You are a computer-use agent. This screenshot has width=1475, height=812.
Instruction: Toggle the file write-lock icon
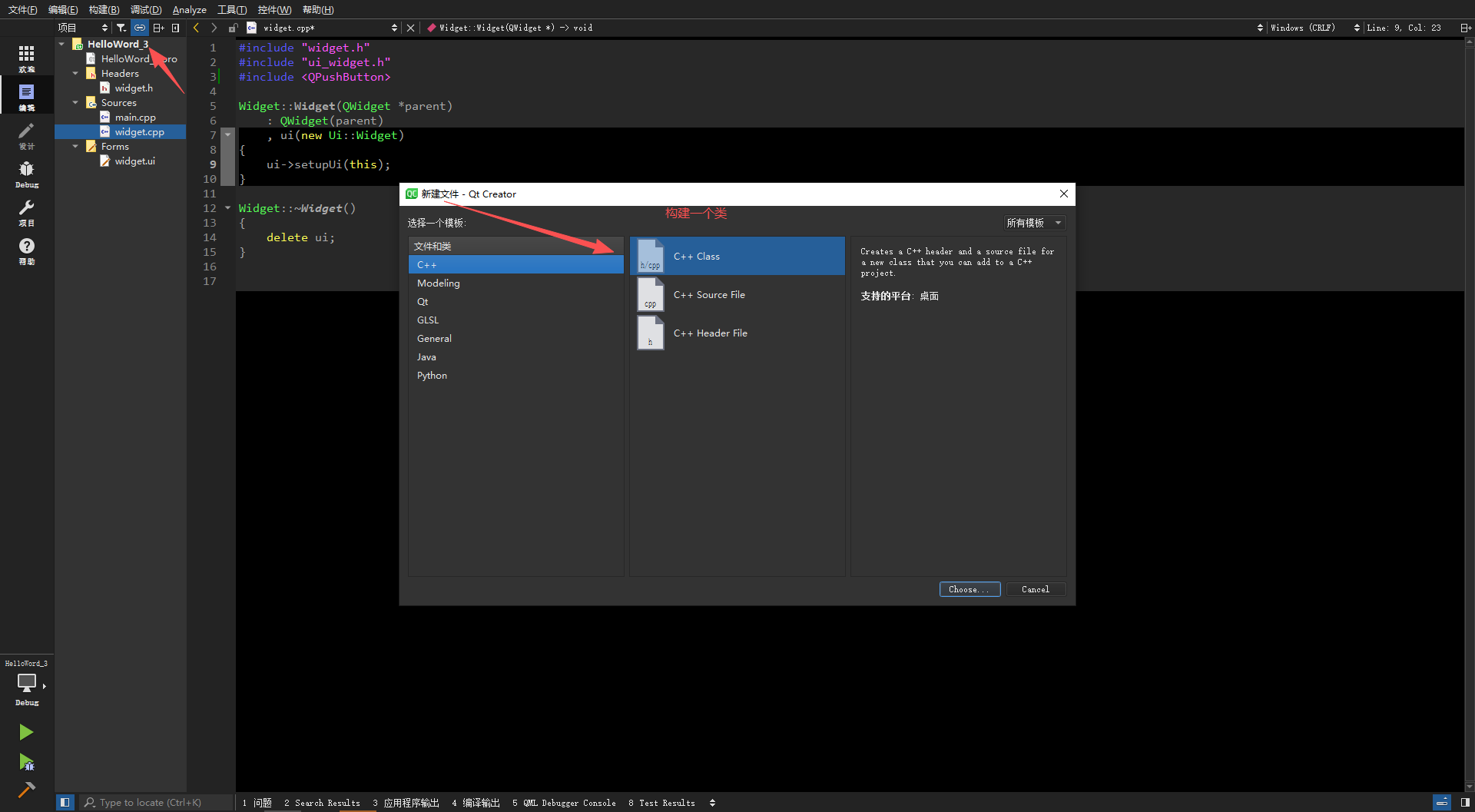click(233, 28)
